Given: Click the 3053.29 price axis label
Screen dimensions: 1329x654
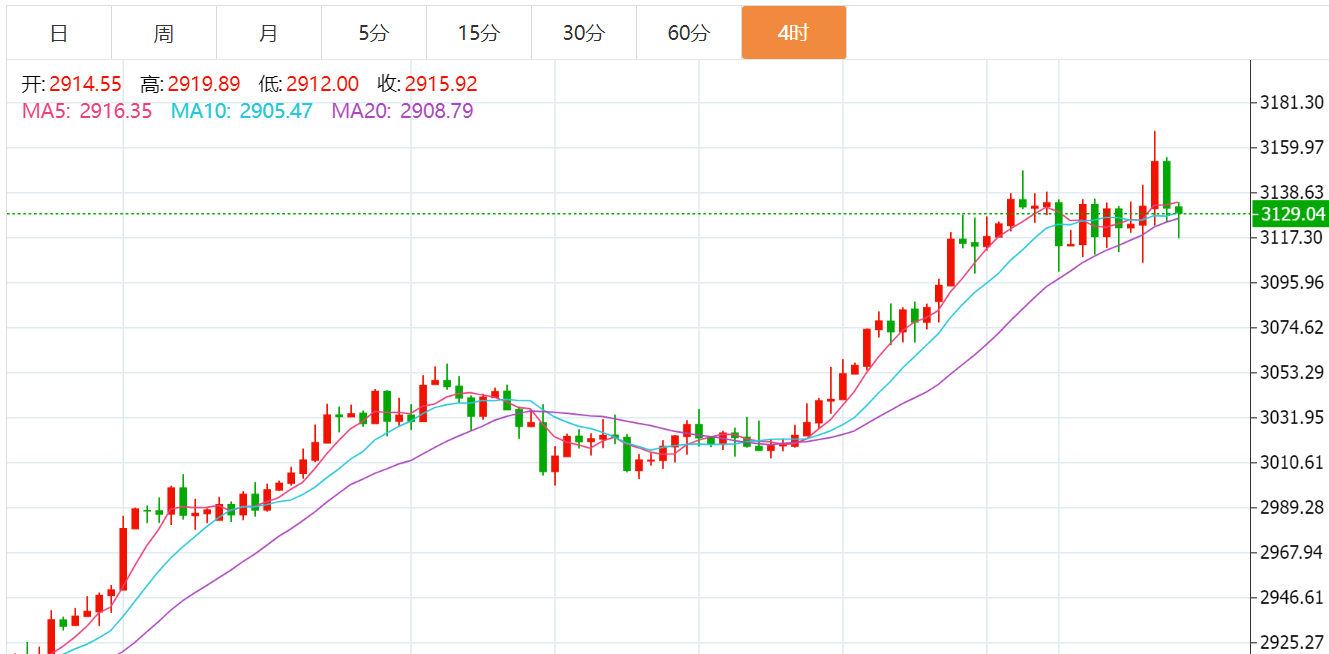Looking at the screenshot, I should point(1293,372).
